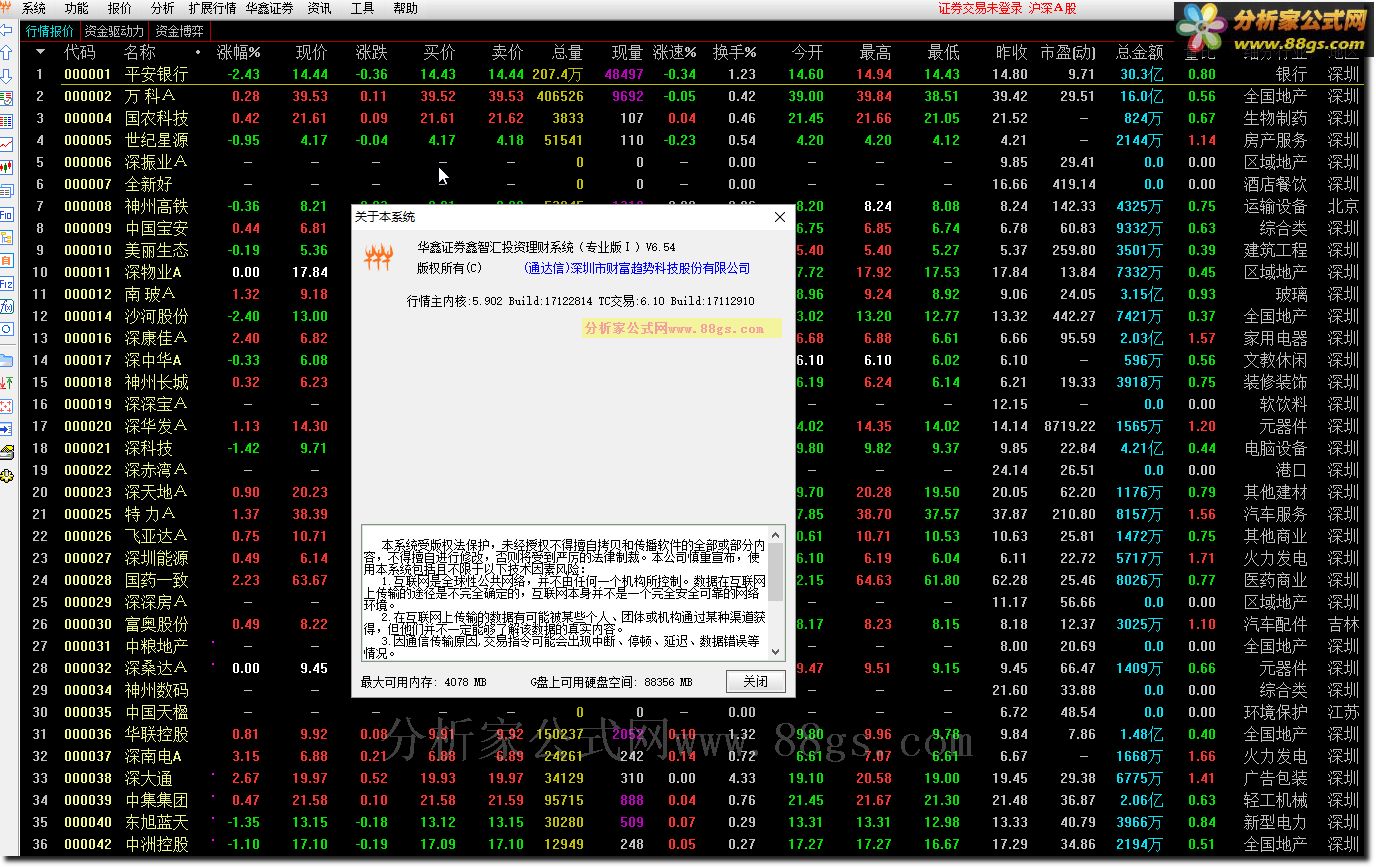The width and height of the screenshot is (1376, 867).
Task: Switch to the 行情报价 tab
Action: 50,31
